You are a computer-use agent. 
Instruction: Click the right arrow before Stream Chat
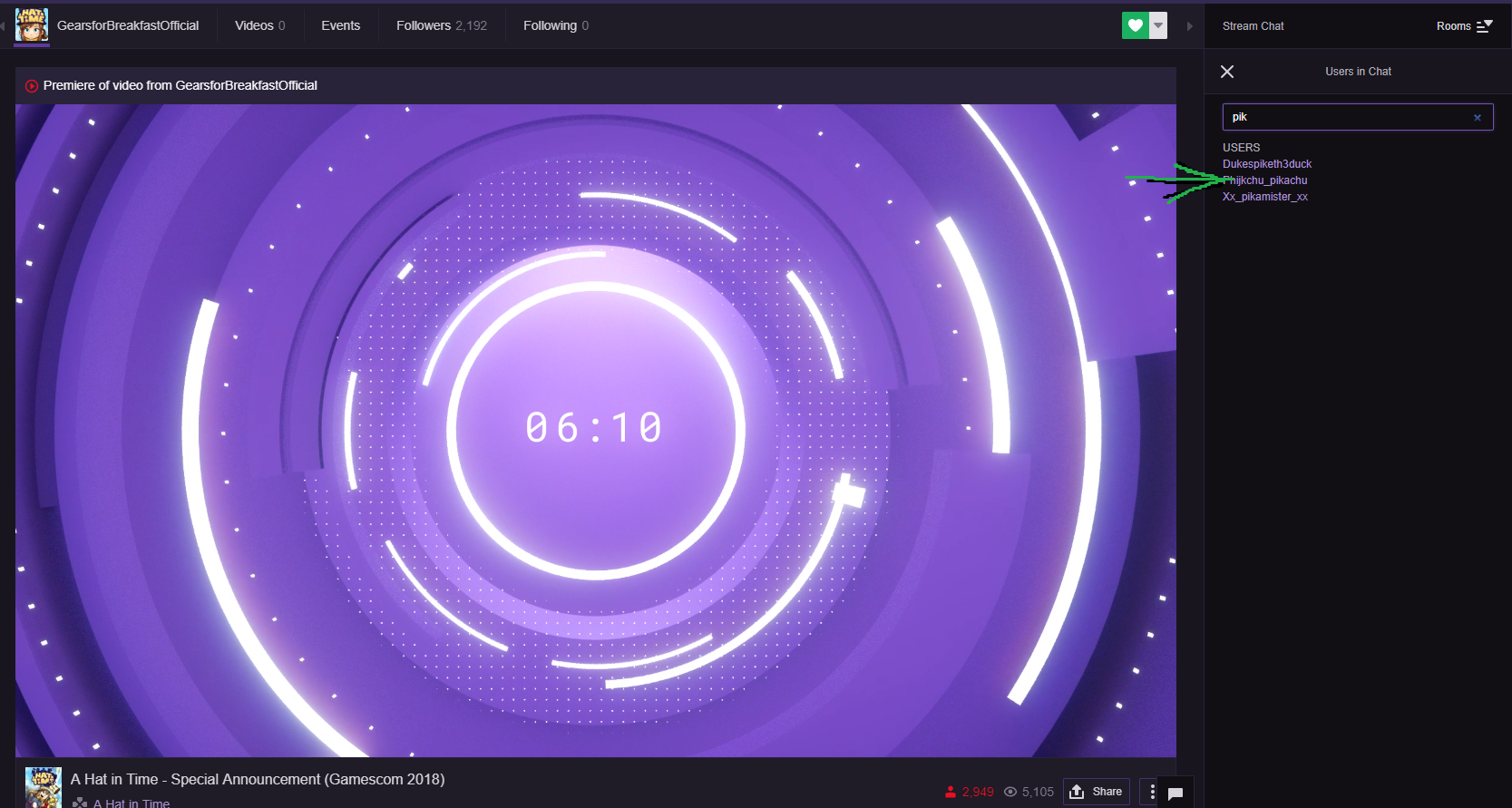coord(1190,26)
